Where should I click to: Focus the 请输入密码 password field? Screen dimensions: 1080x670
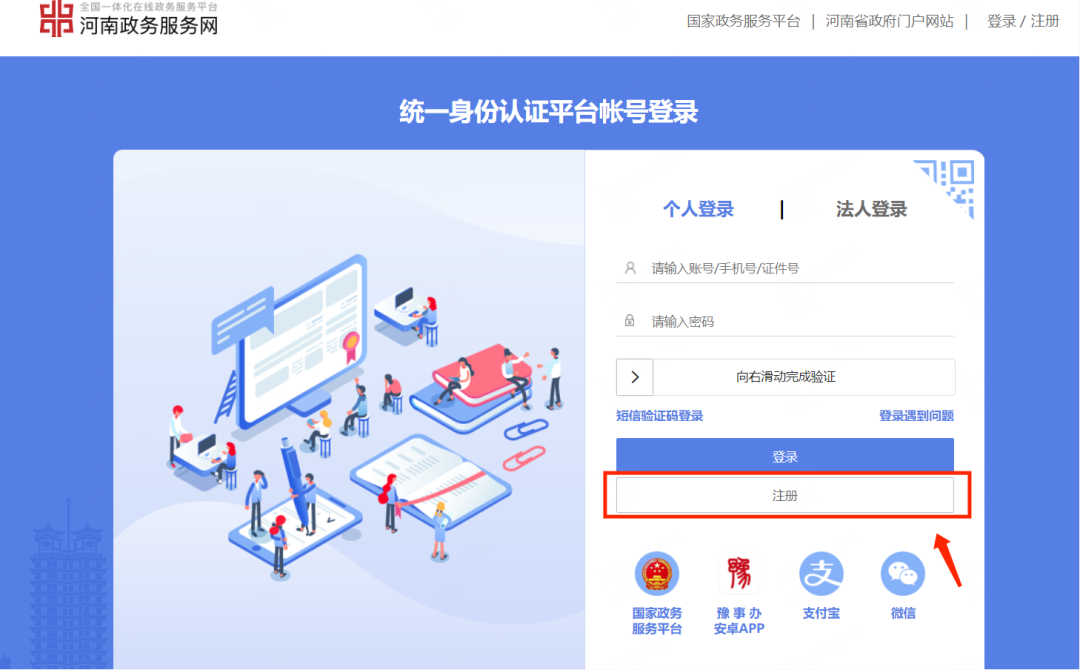785,321
